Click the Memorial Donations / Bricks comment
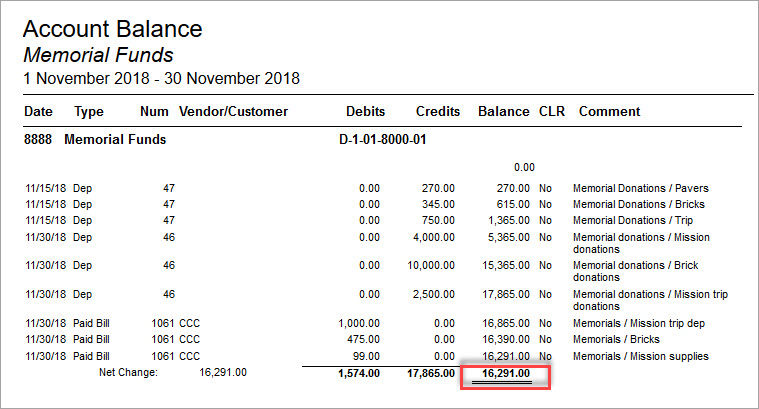Viewport: 759px width, 409px height. pyautogui.click(x=638, y=204)
